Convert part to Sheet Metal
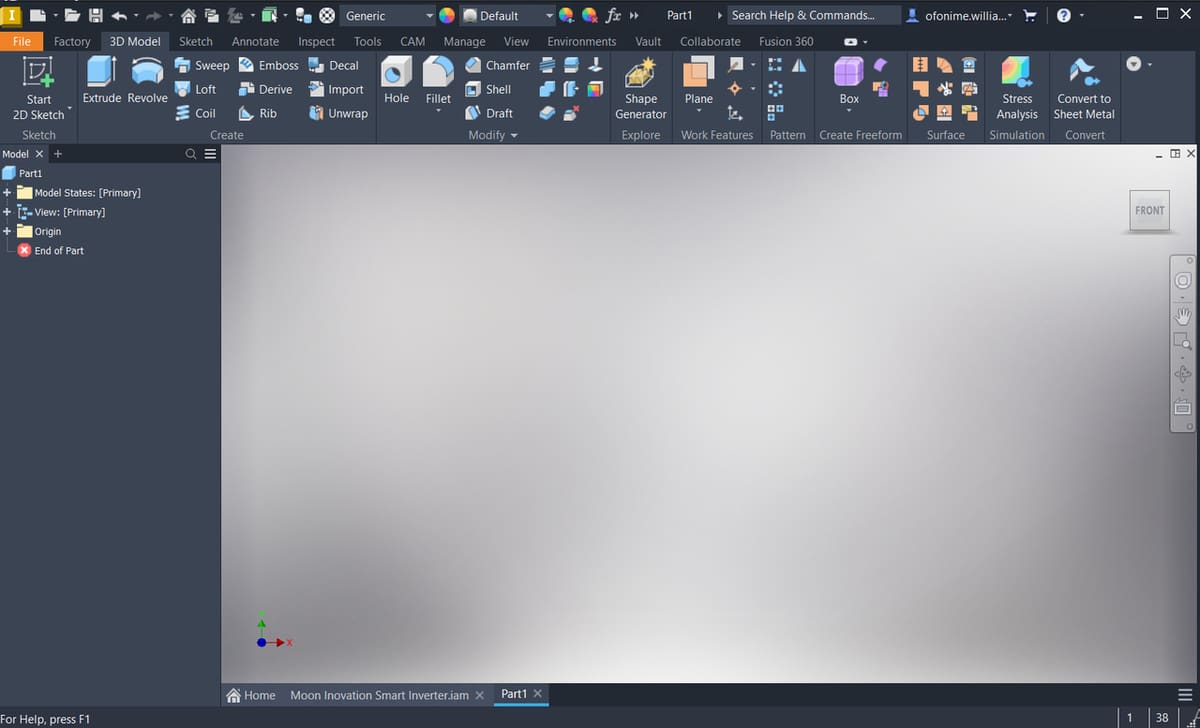The height and width of the screenshot is (728, 1200). click(1084, 88)
